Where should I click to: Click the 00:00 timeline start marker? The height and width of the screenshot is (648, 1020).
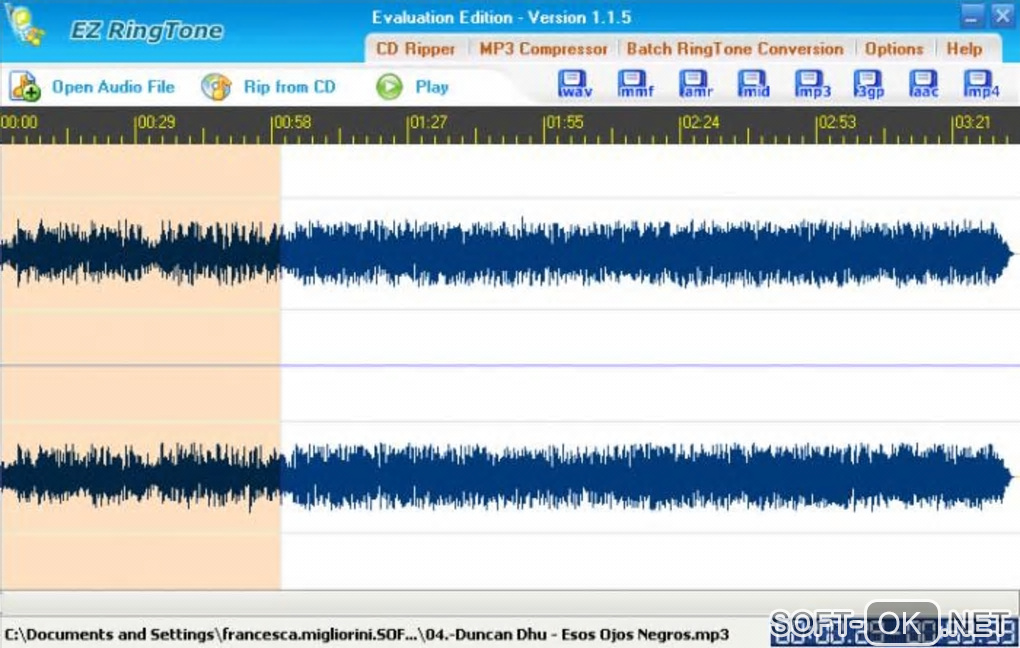(19, 122)
